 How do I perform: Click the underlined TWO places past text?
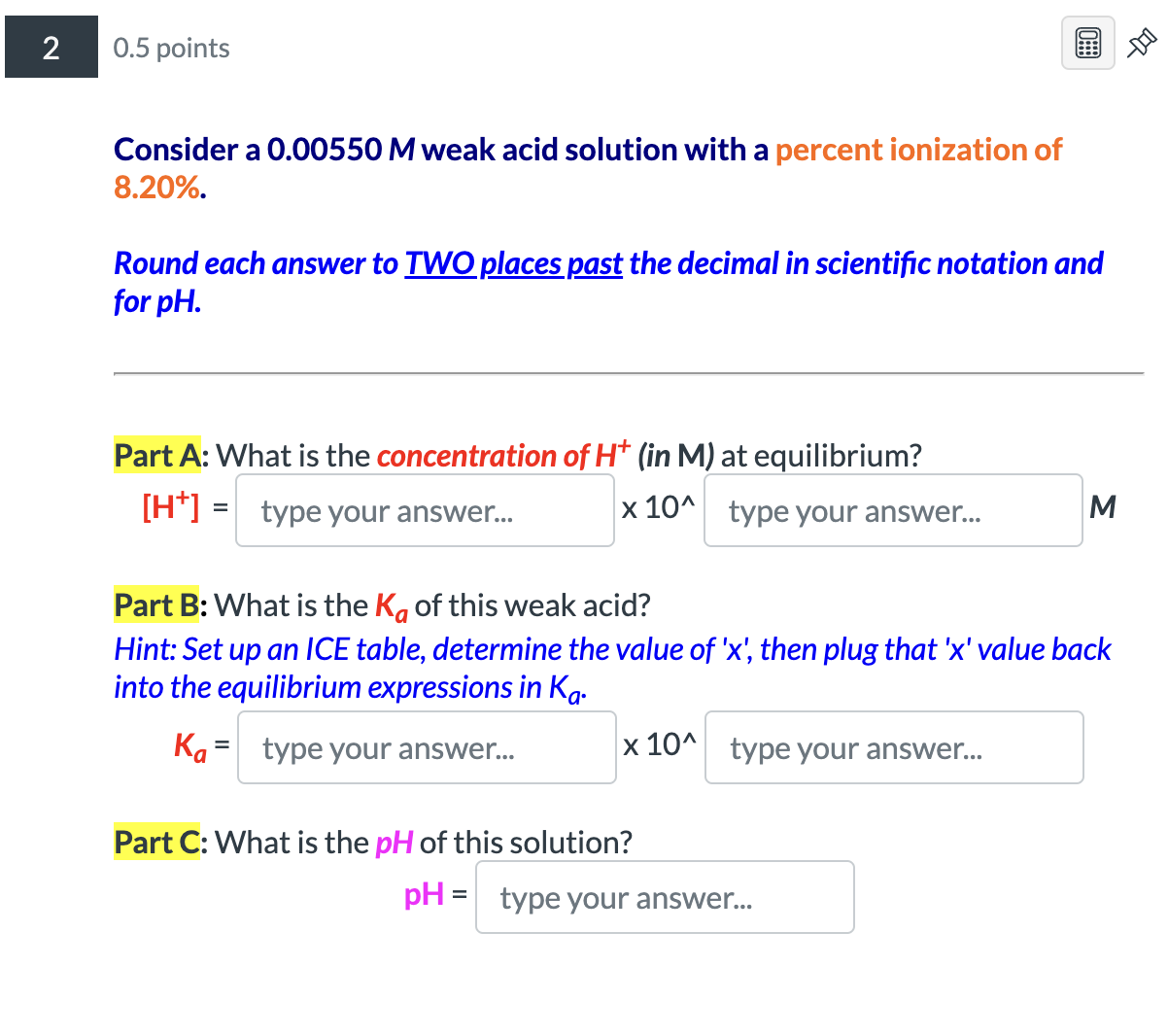click(513, 263)
